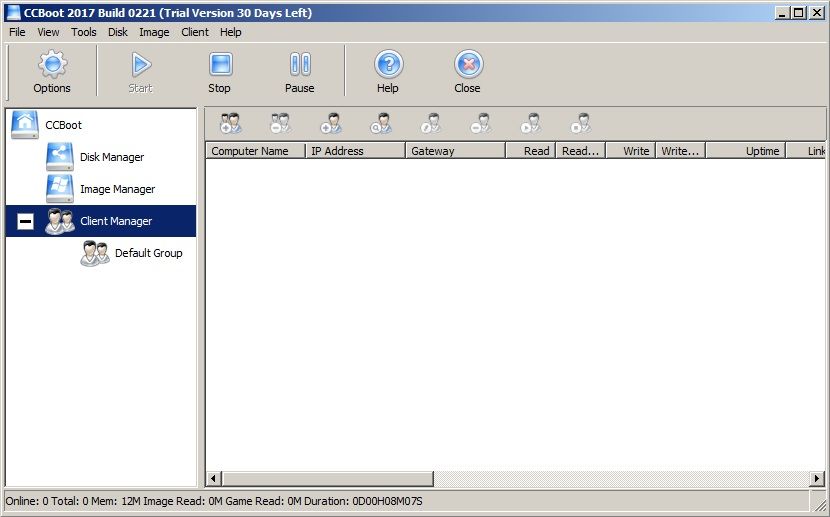Viewport: 830px width, 517px height.
Task: Select Client Manager in the tree
Action: [116, 221]
